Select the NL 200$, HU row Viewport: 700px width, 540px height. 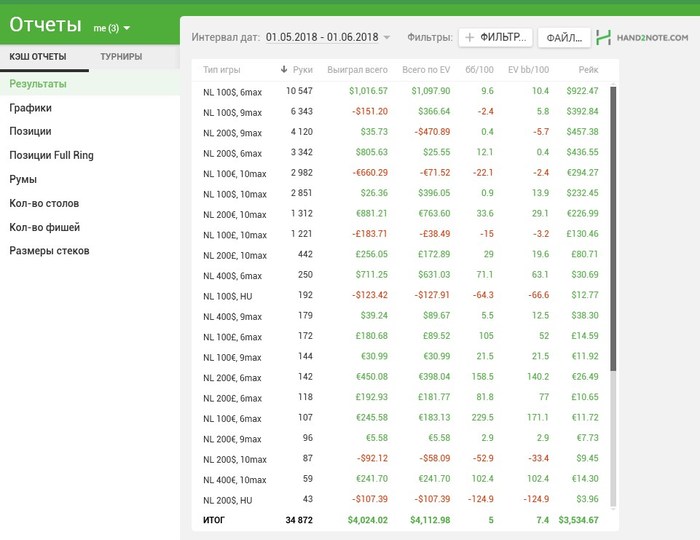coord(400,500)
